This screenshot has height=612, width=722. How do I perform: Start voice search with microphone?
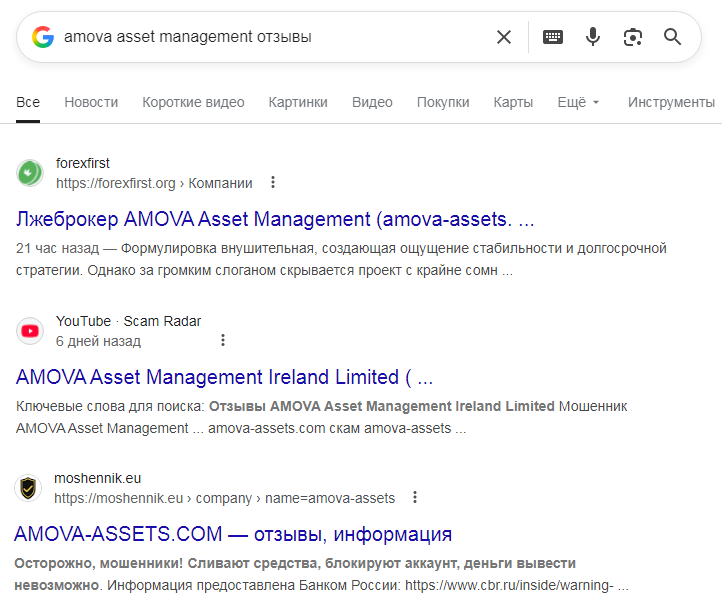[593, 37]
